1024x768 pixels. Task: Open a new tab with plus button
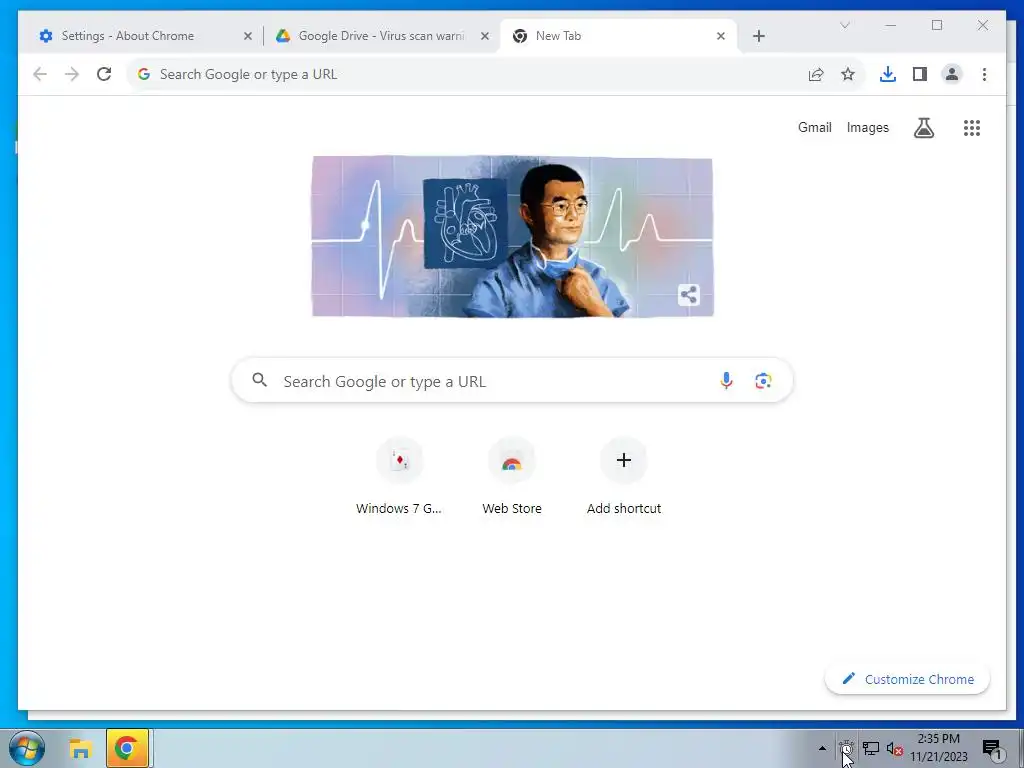pyautogui.click(x=758, y=36)
